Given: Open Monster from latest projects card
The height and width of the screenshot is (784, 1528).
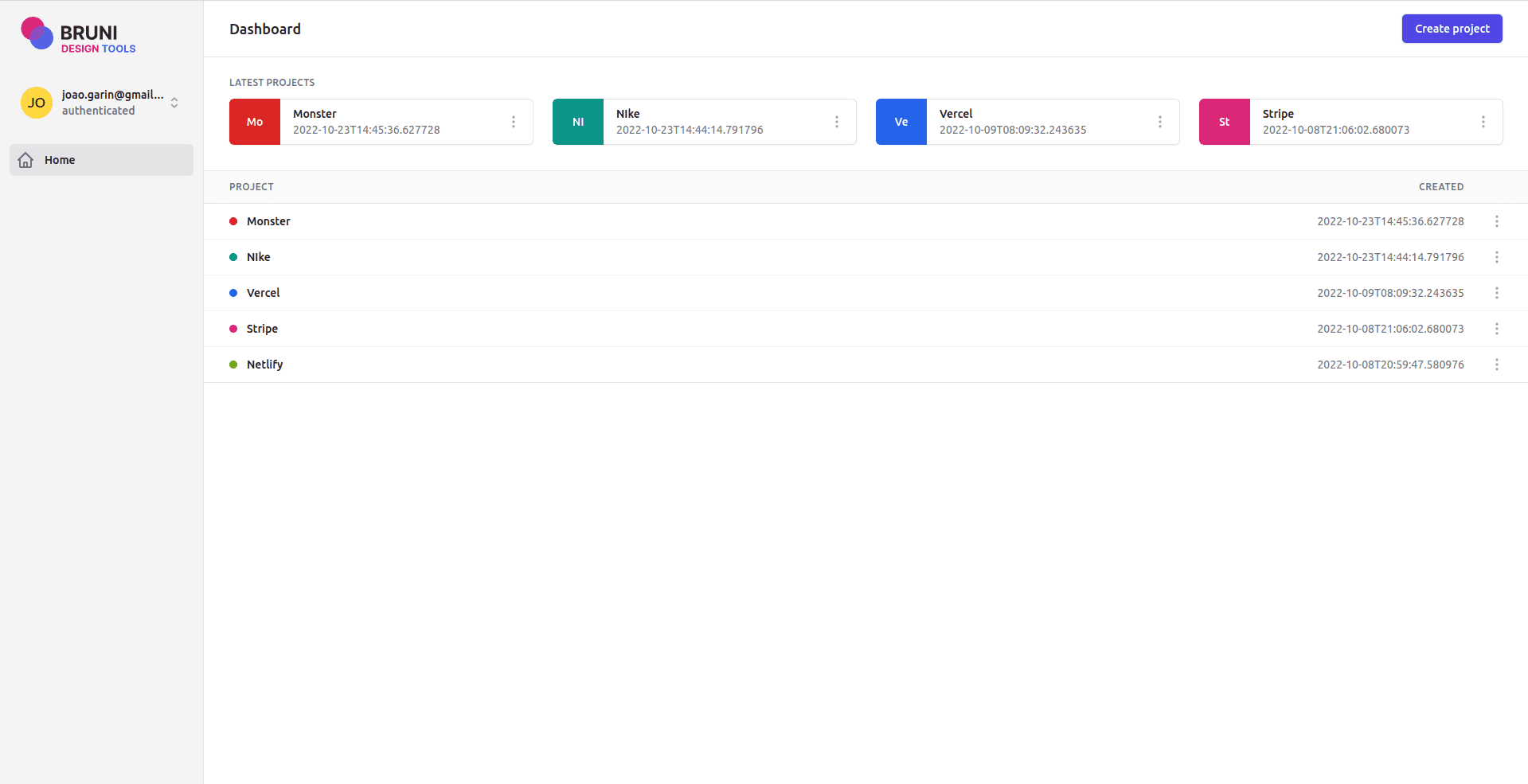Looking at the screenshot, I should (x=315, y=114).
